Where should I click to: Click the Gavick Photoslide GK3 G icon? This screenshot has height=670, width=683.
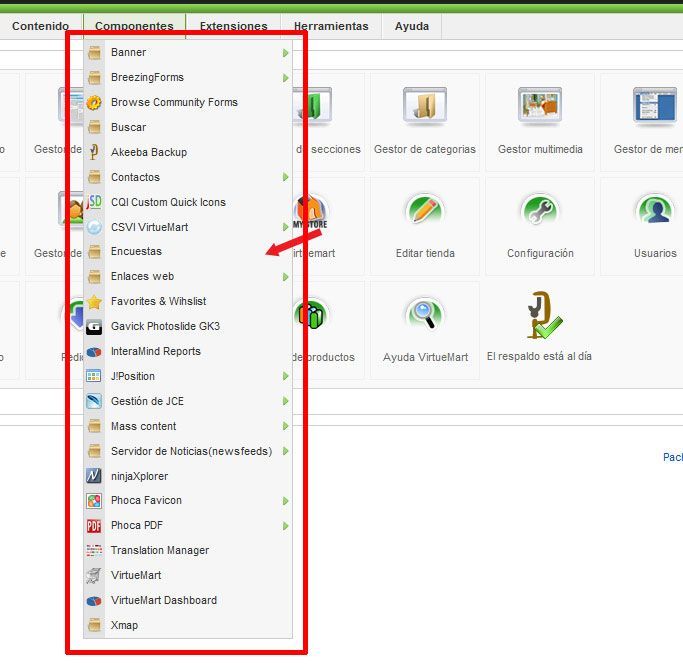94,327
